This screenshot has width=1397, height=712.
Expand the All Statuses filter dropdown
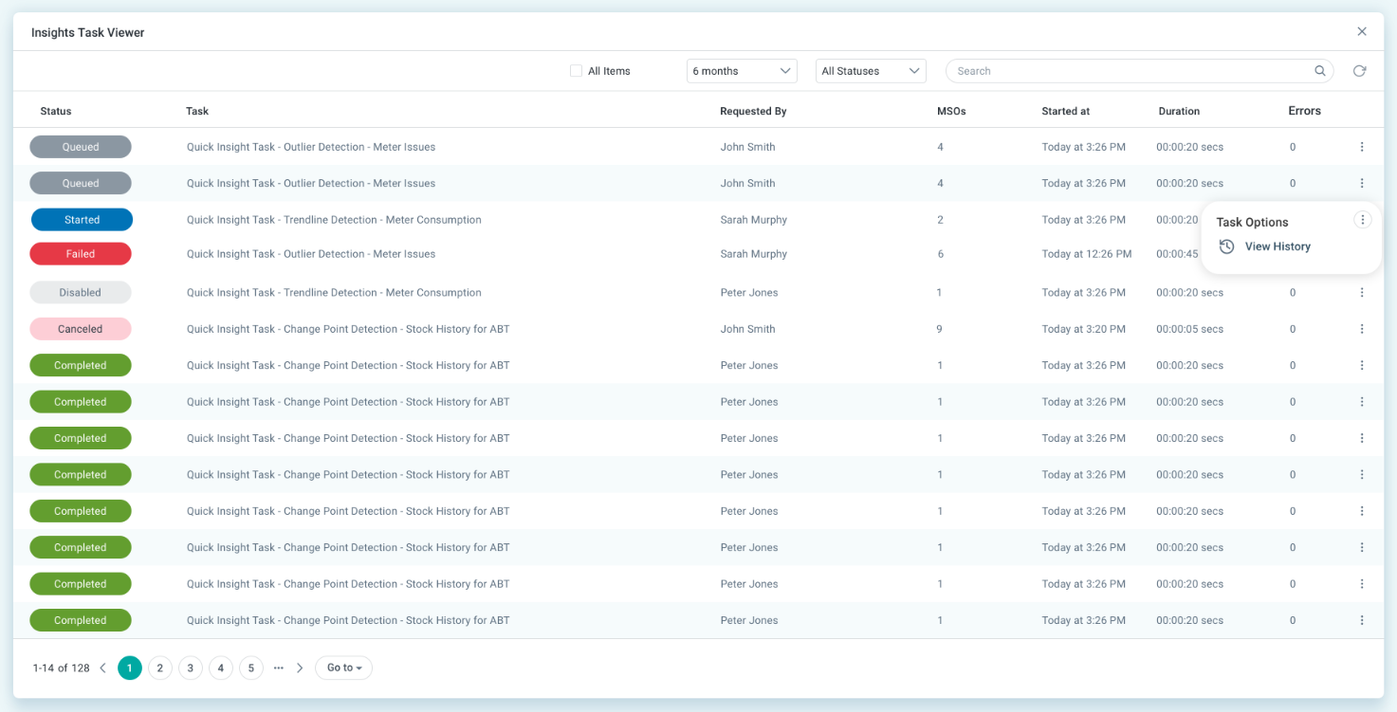tap(870, 71)
